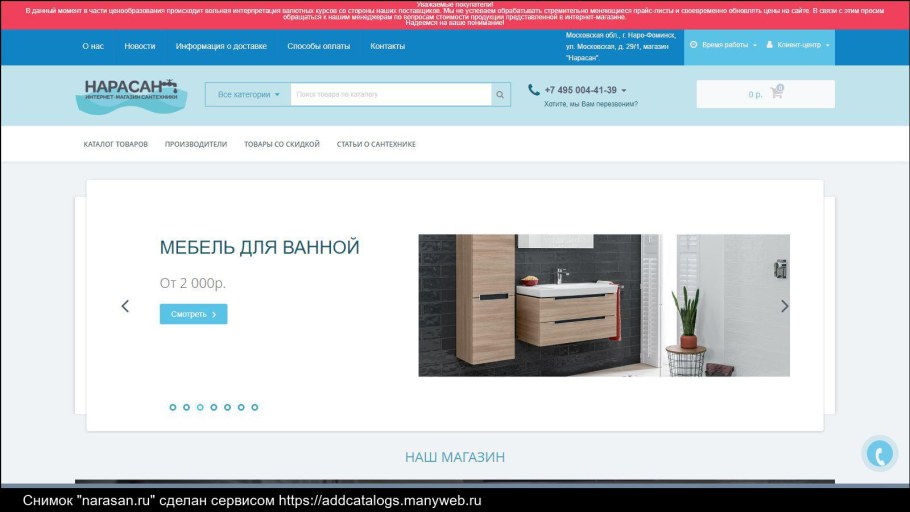Click the cart total 0 р.
This screenshot has width=910, height=512.
(x=755, y=94)
